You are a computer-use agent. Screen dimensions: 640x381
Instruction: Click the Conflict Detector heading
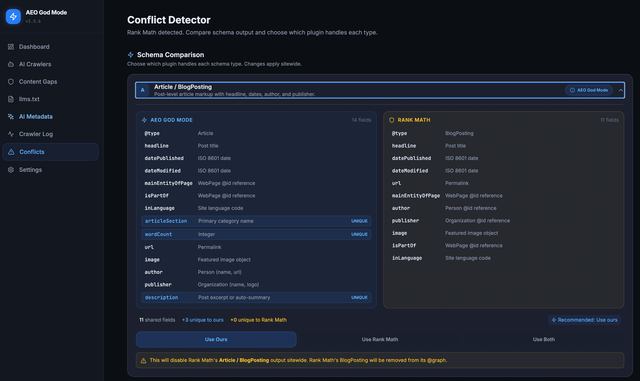(169, 20)
